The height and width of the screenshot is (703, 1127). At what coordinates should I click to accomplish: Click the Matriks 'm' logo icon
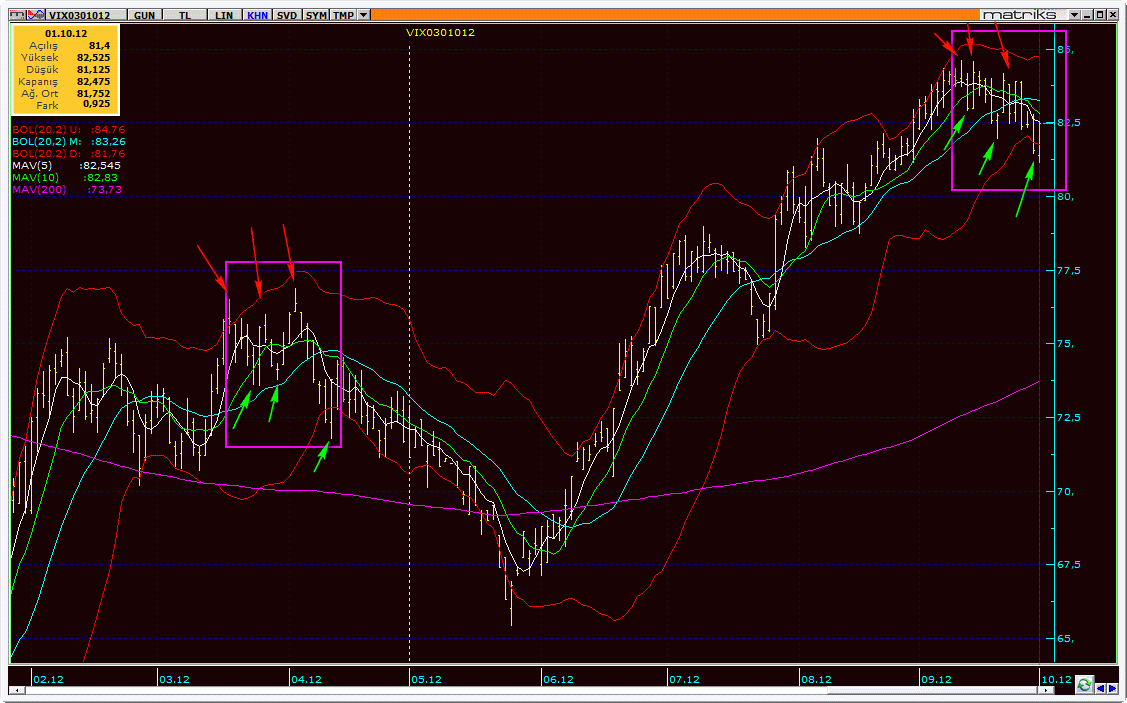(x=17, y=14)
